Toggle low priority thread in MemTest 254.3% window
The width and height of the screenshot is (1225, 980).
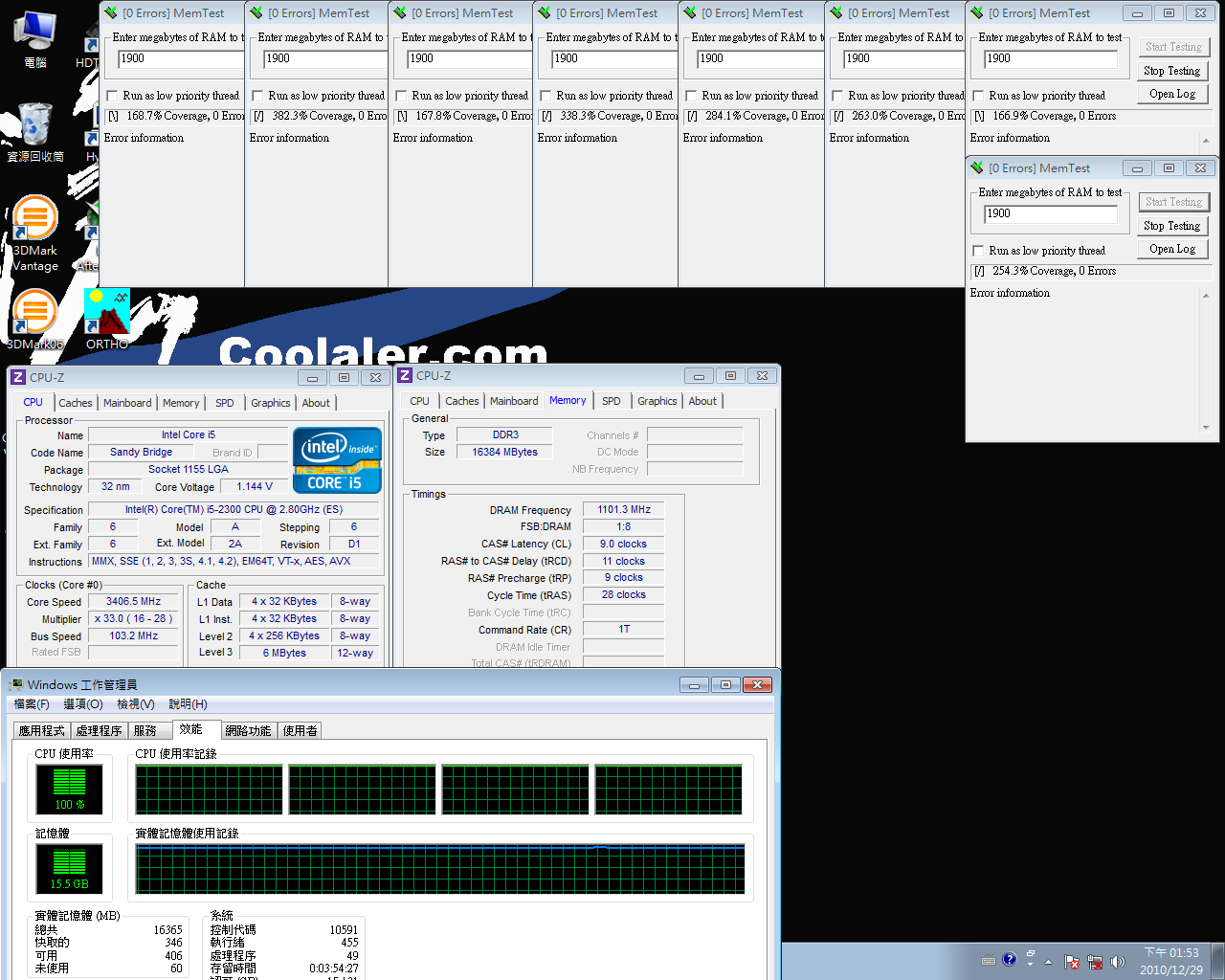tap(978, 251)
